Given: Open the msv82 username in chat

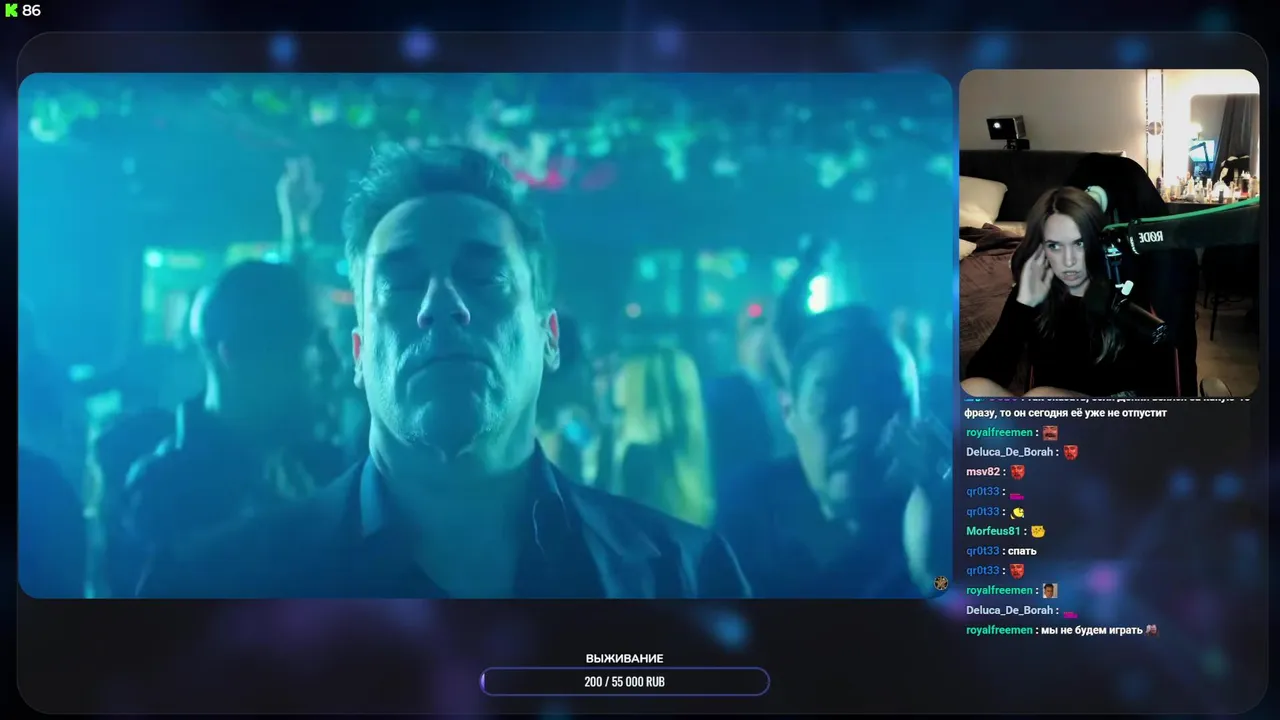Looking at the screenshot, I should tap(983, 472).
